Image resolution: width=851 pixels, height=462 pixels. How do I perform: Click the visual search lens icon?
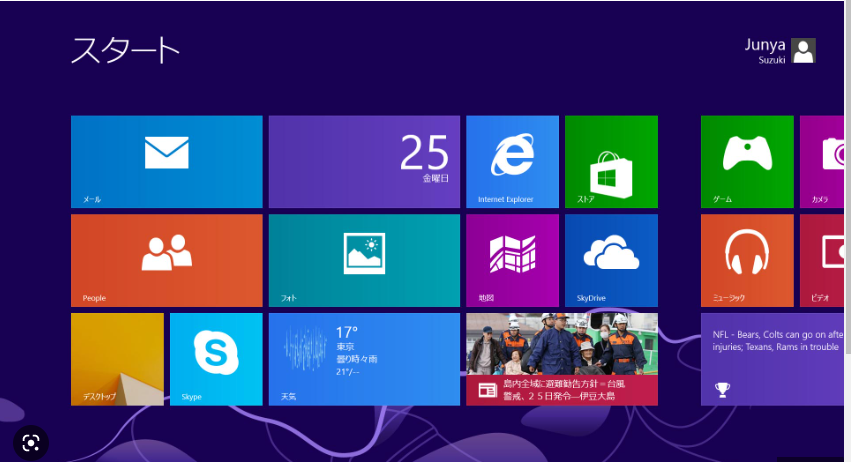click(31, 444)
